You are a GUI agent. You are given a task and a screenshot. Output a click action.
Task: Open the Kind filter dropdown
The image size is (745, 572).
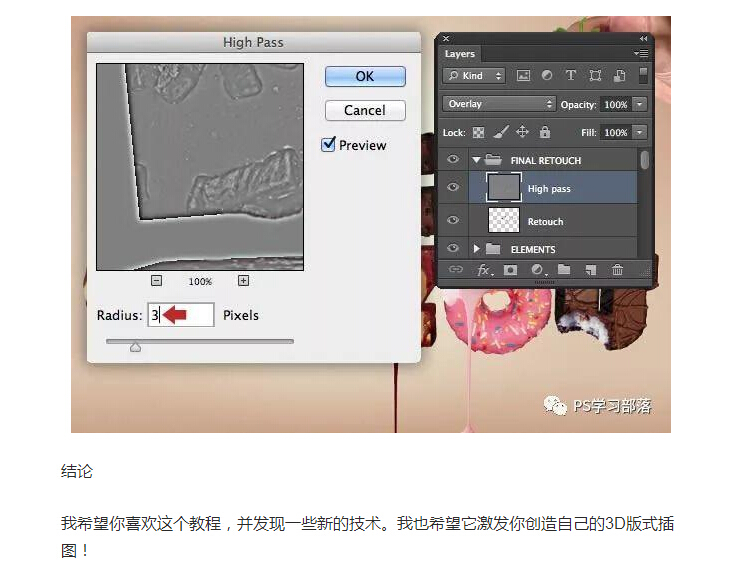click(x=474, y=76)
